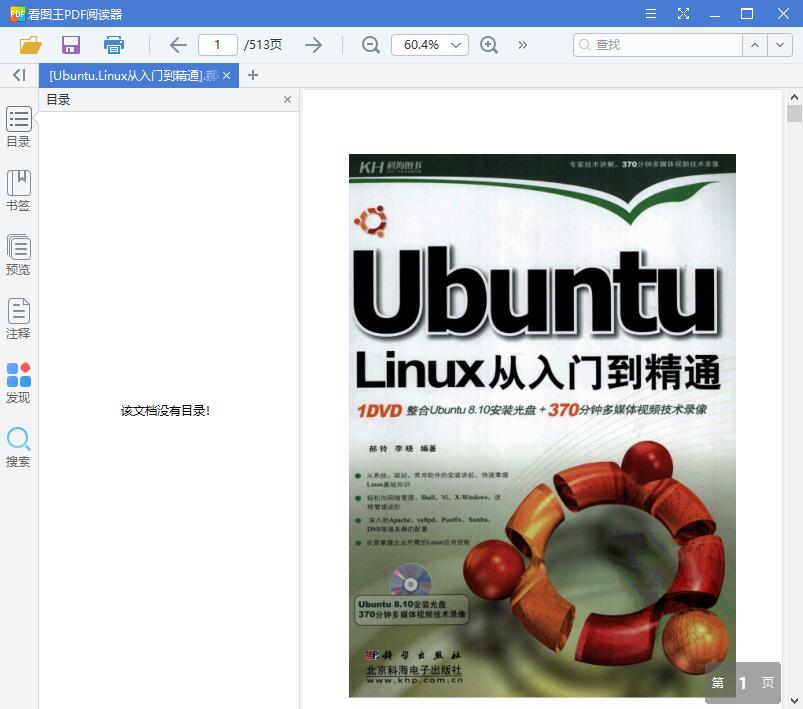The width and height of the screenshot is (803, 709).
Task: Find next search result down arrow
Action: pos(780,45)
